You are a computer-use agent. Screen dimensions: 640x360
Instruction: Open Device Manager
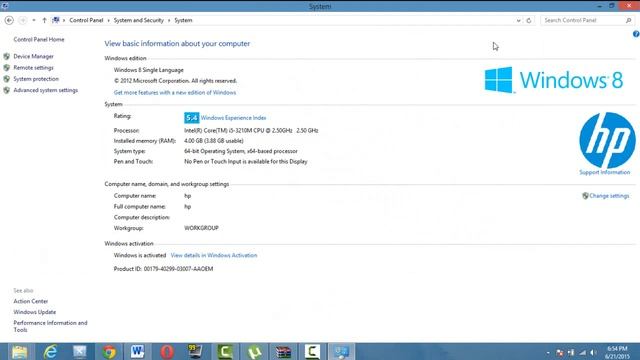click(x=33, y=56)
